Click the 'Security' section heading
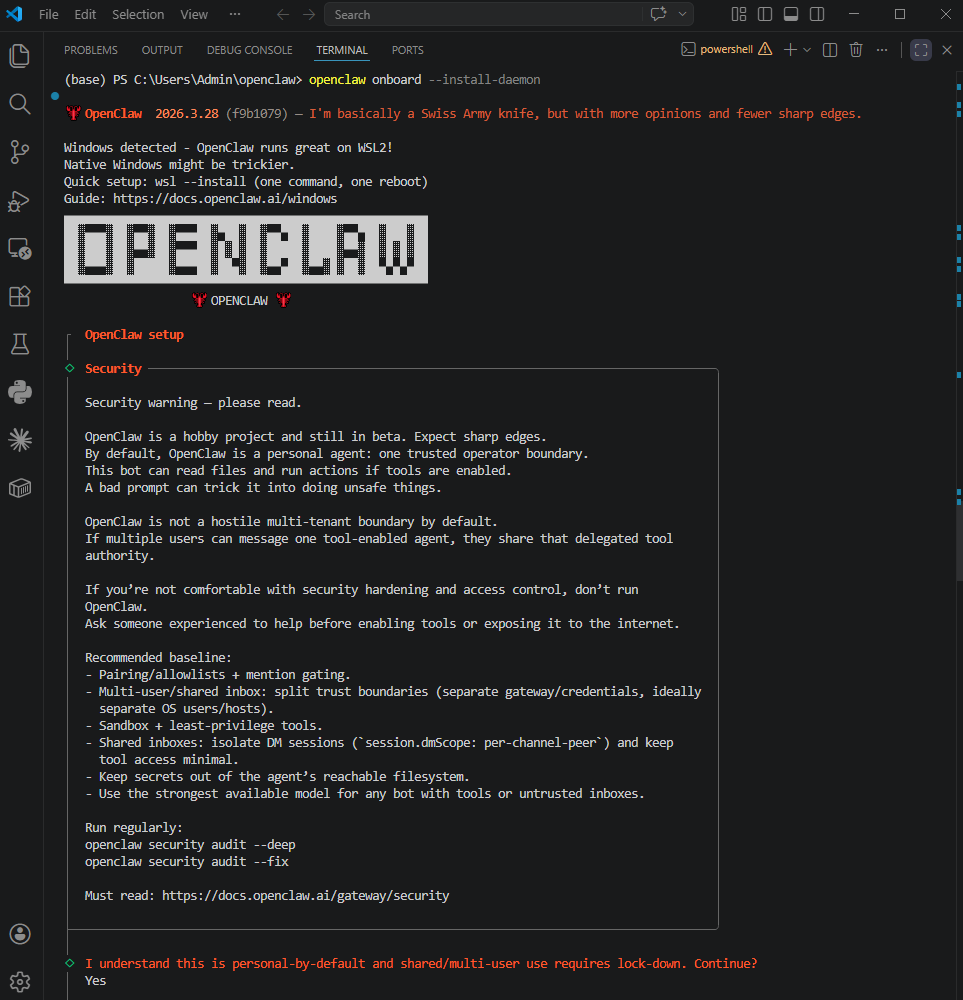The image size is (963, 1000). click(113, 369)
